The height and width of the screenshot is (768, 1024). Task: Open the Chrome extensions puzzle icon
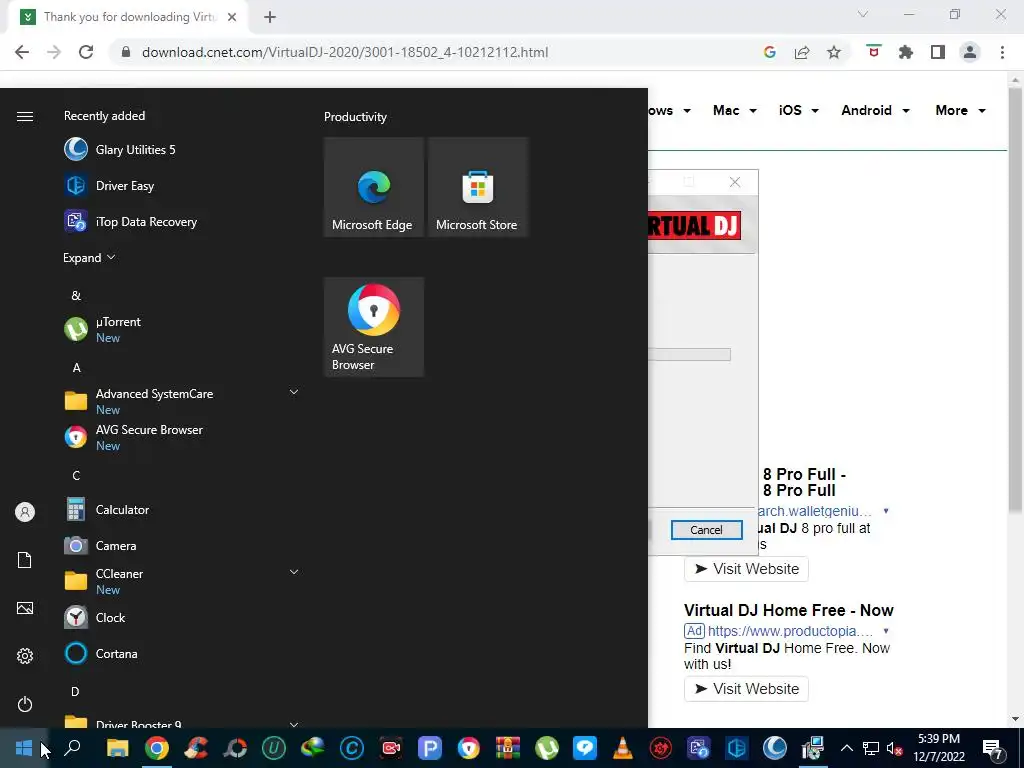click(x=906, y=52)
